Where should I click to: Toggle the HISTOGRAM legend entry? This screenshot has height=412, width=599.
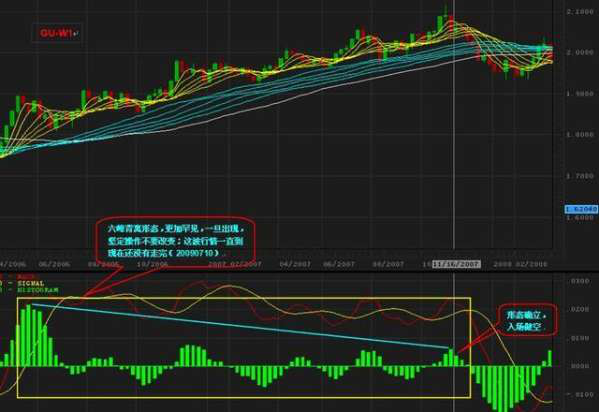37,290
